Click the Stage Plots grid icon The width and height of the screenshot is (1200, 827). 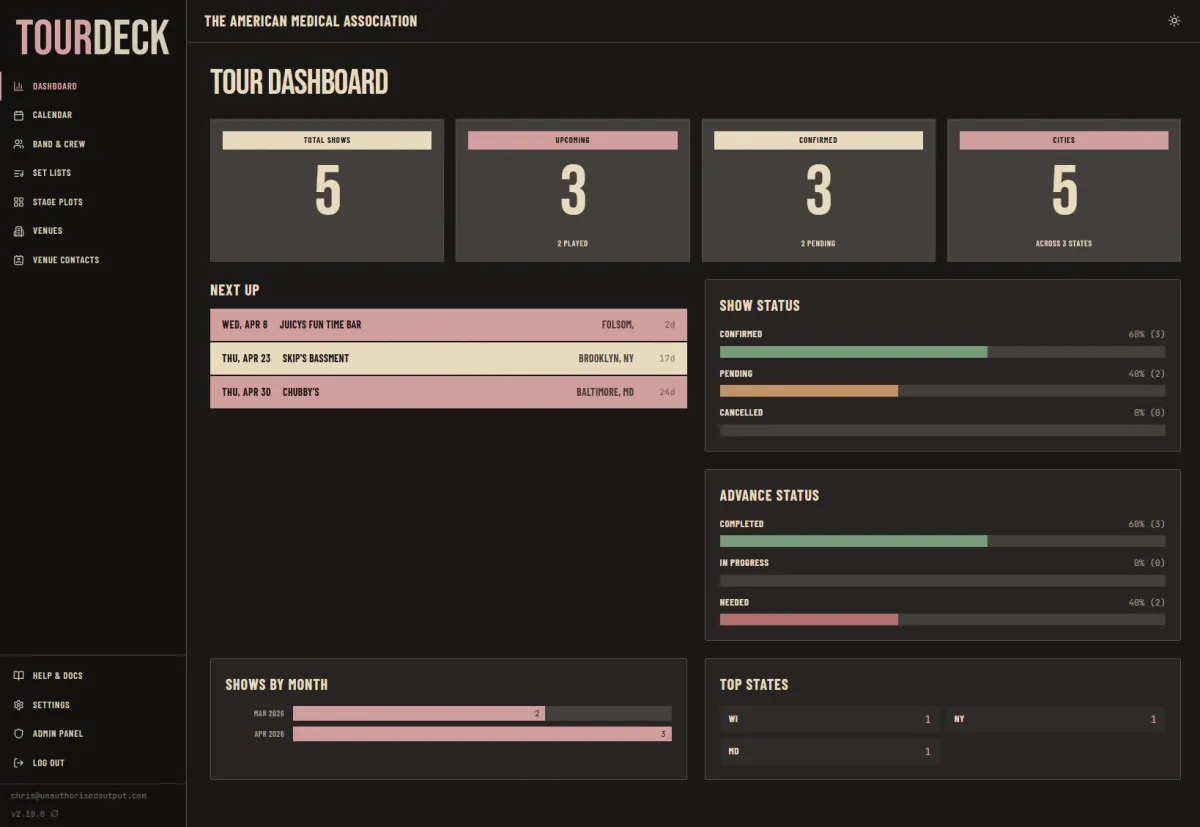[x=18, y=202]
